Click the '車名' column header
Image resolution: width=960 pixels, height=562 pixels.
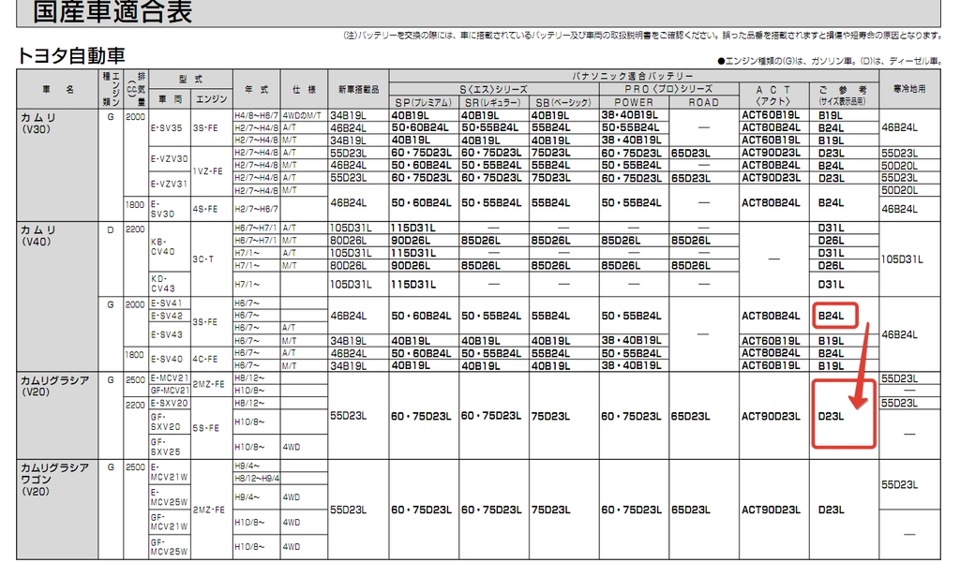58,89
